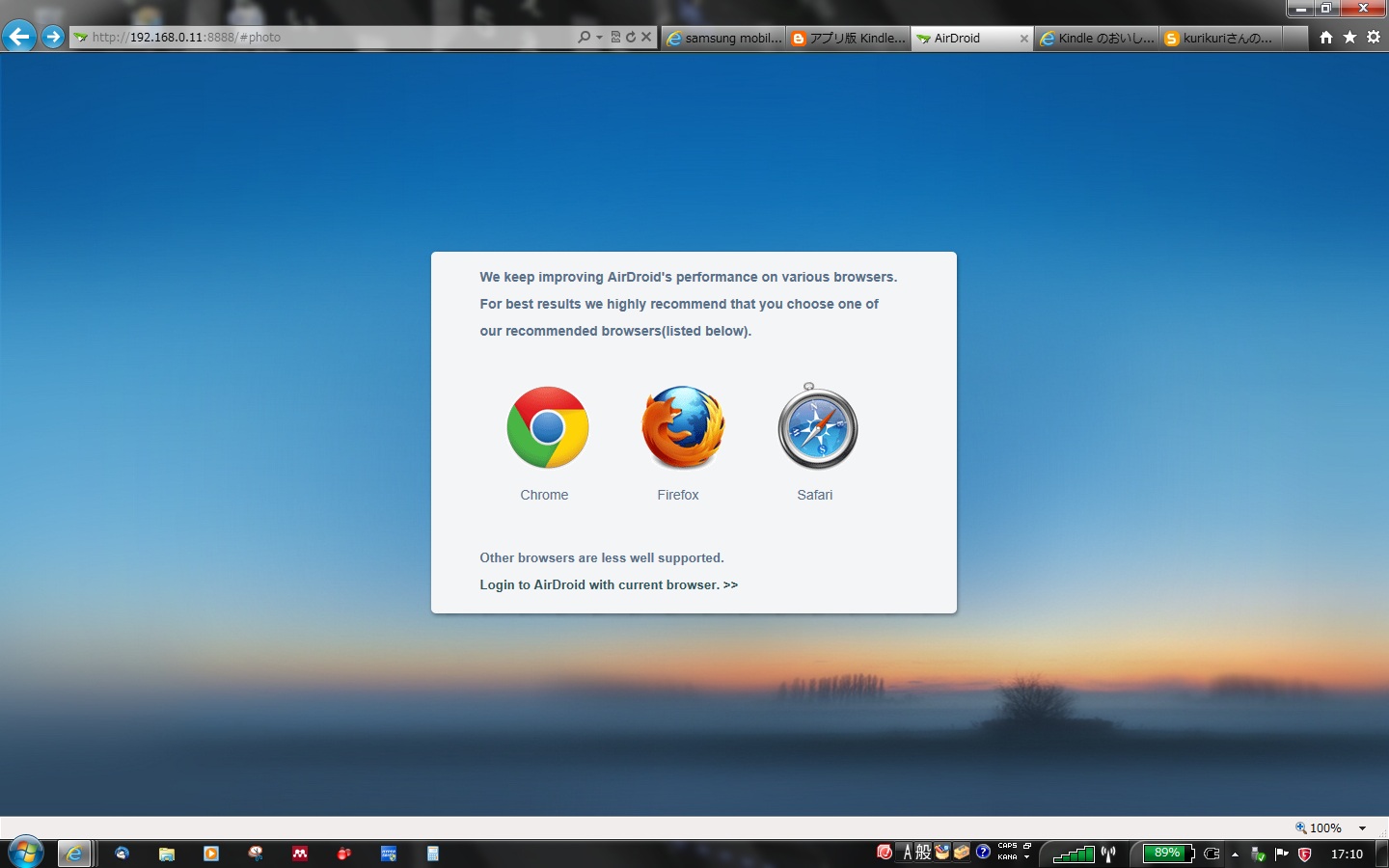This screenshot has height=868, width=1389.
Task: Switch to the アプリ版 Kindle tab
Action: click(848, 38)
